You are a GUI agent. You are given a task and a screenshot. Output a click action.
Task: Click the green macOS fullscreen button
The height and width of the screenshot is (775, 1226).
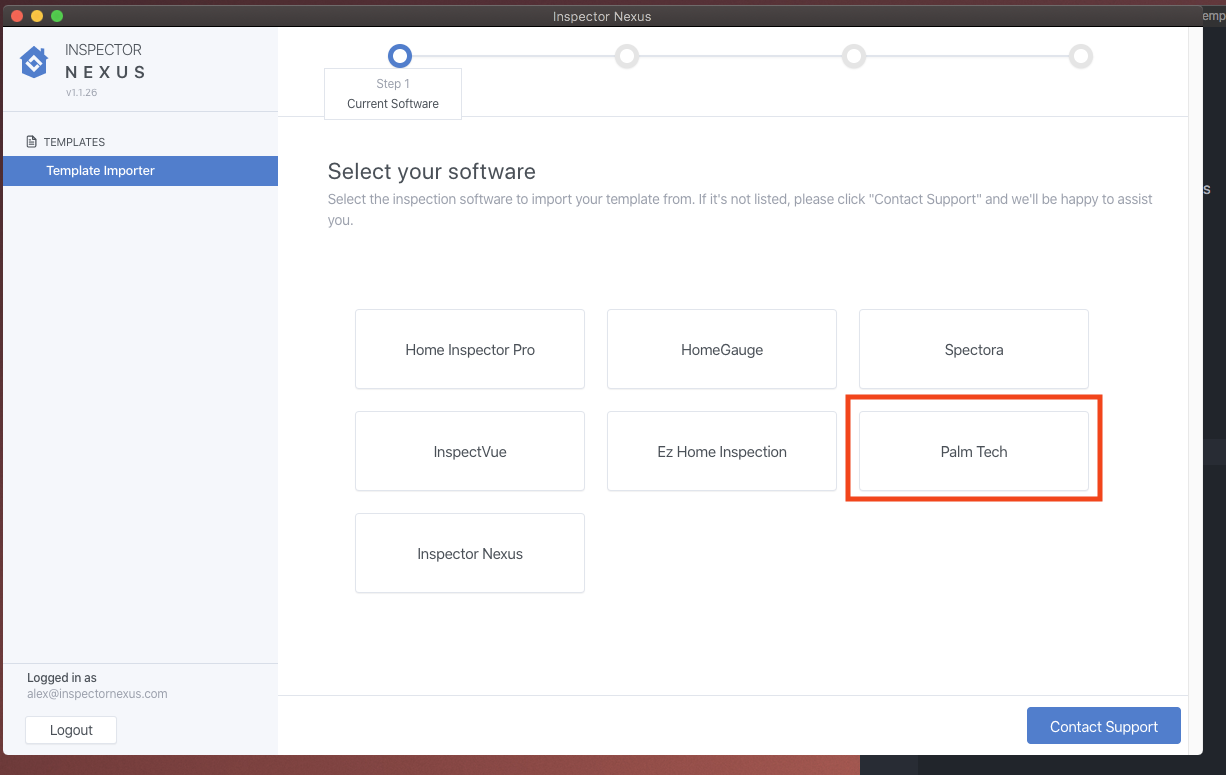57,16
